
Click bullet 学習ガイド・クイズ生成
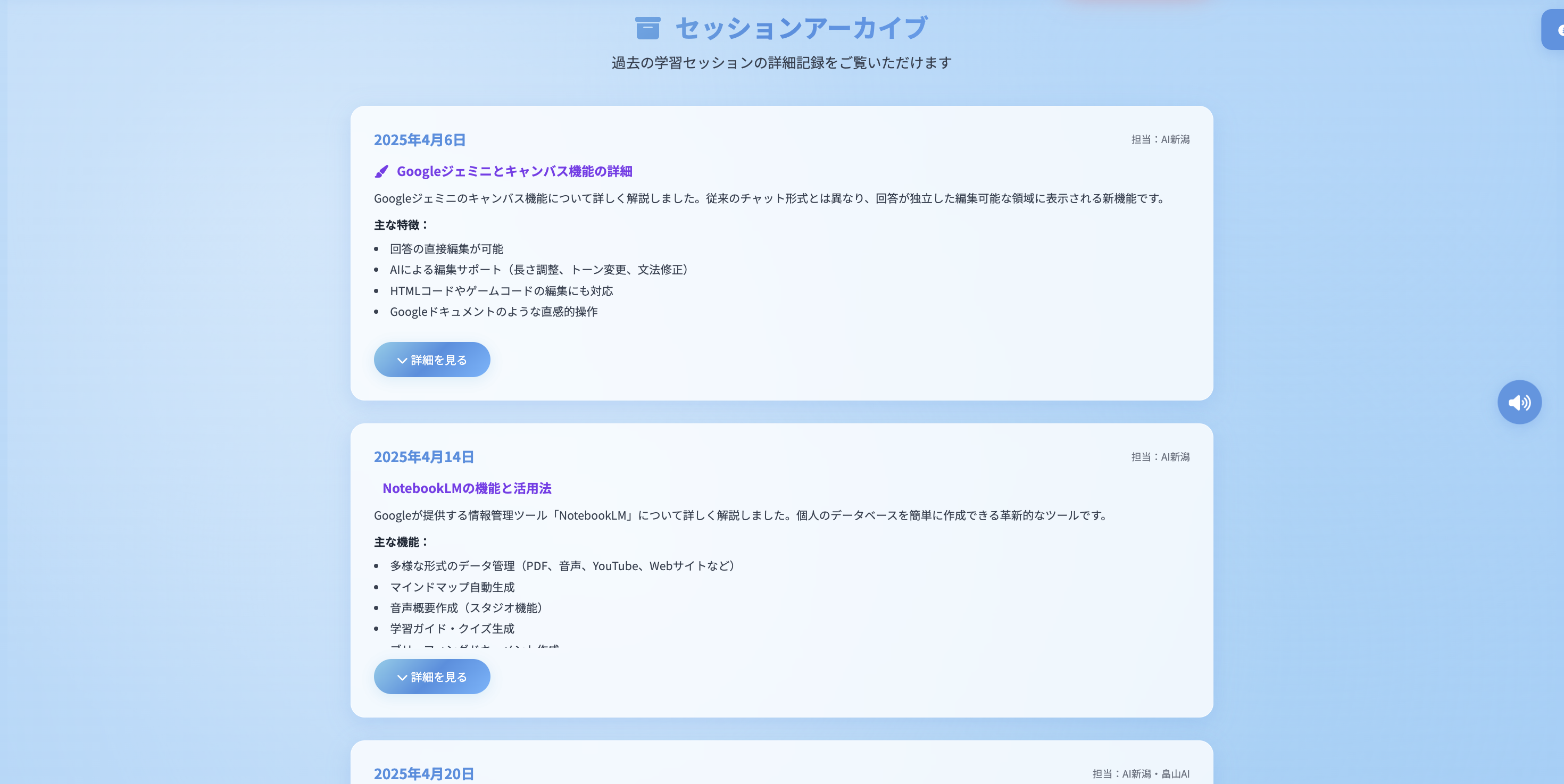[452, 629]
